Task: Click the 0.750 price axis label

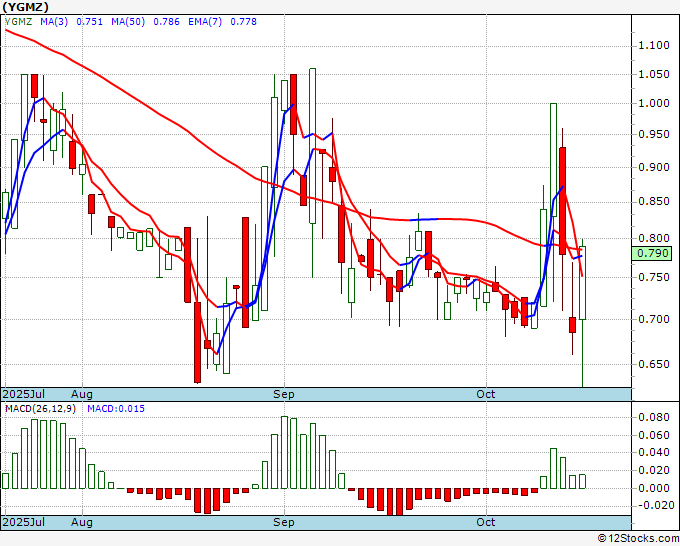Action: [654, 277]
